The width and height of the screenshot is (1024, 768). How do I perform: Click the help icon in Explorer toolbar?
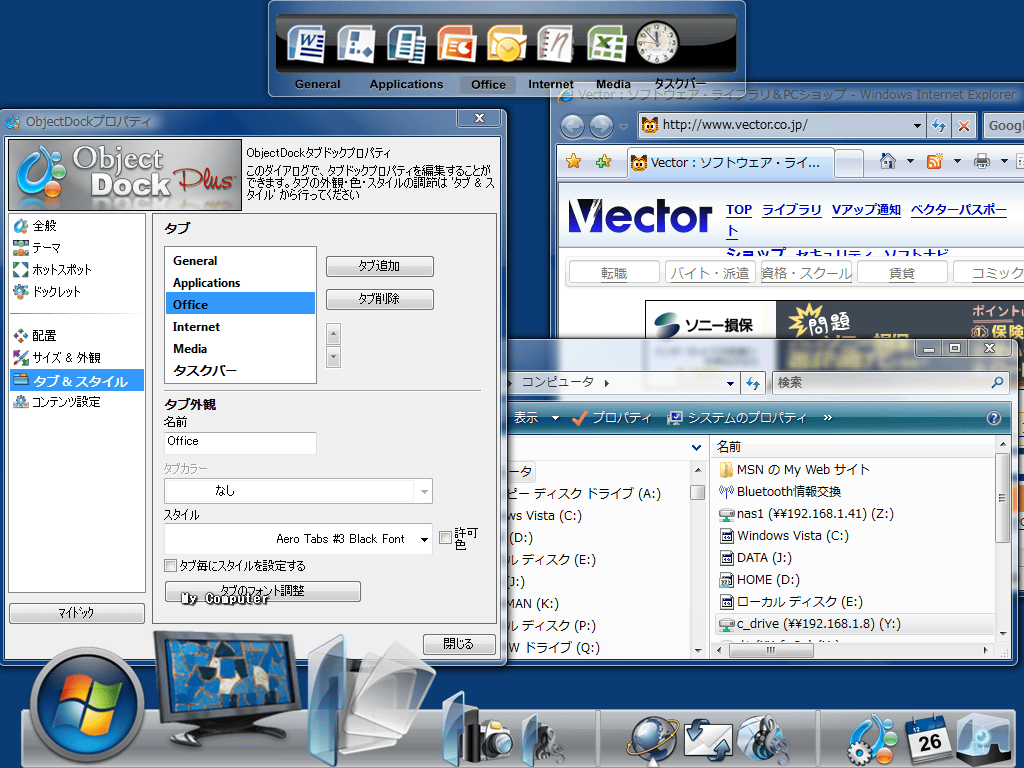pyautogui.click(x=993, y=418)
